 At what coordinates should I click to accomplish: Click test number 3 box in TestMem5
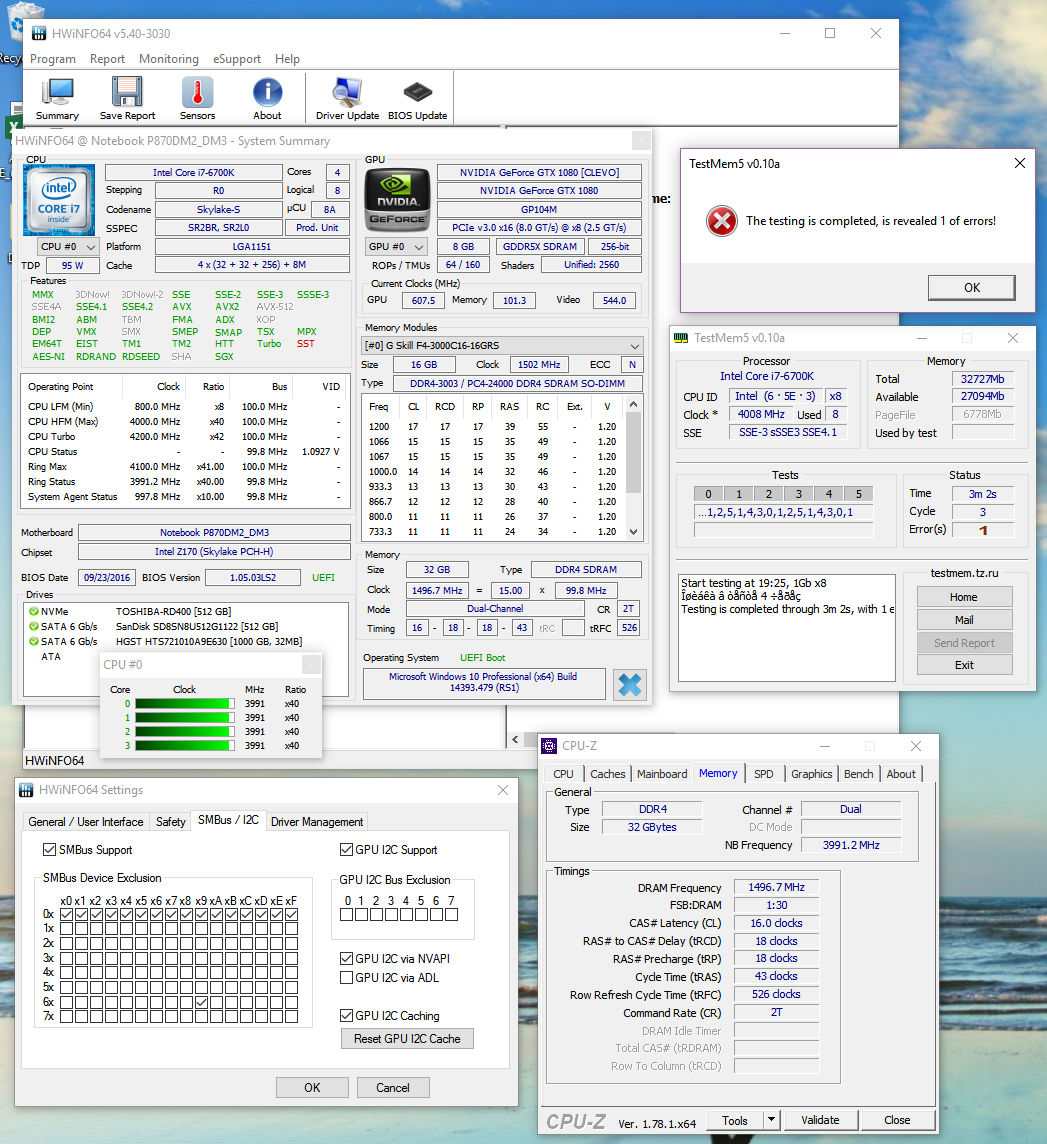(x=798, y=494)
